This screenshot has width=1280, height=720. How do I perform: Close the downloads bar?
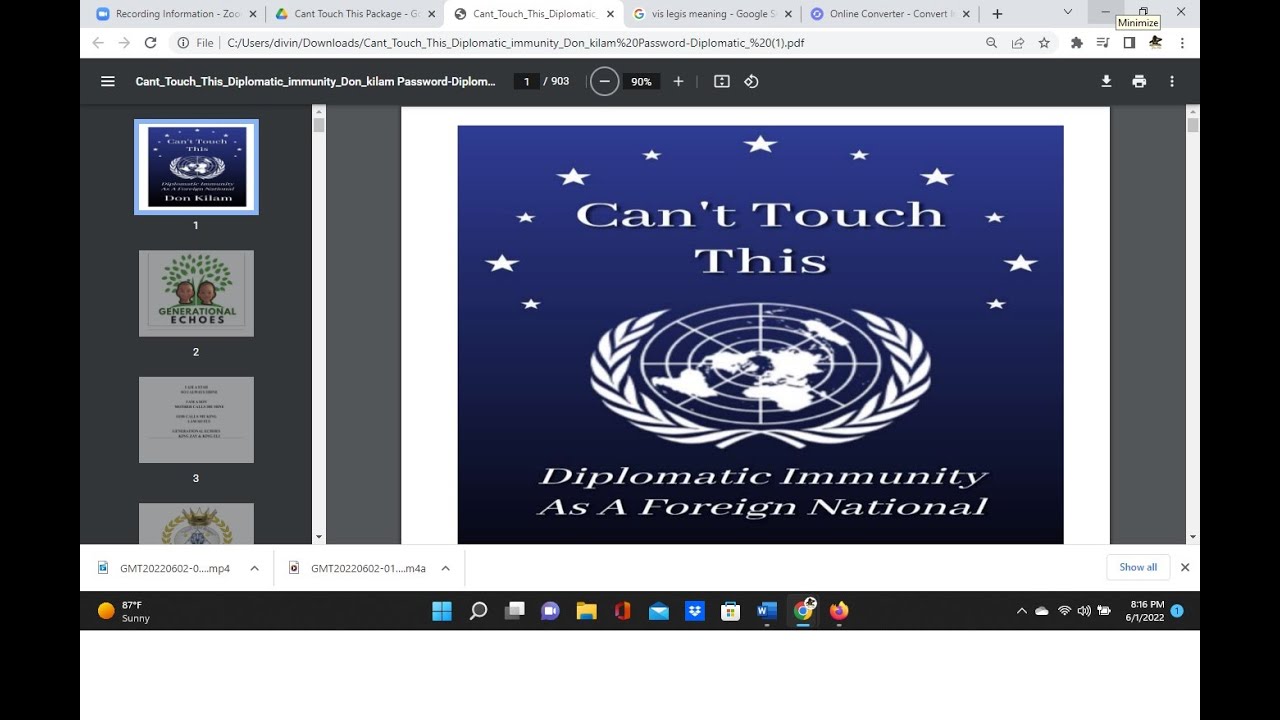(1185, 567)
